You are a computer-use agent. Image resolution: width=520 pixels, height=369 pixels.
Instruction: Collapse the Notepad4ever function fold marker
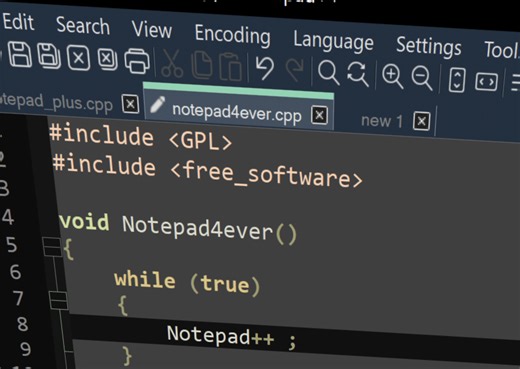click(x=52, y=247)
